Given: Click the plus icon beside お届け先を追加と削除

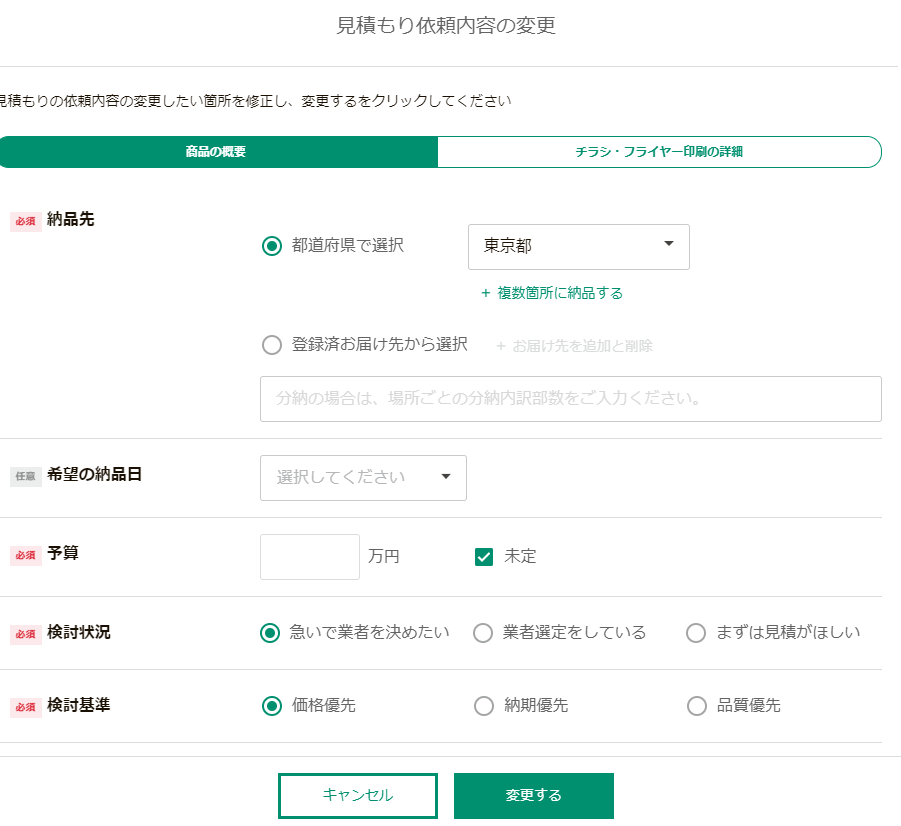Looking at the screenshot, I should click(x=500, y=346).
